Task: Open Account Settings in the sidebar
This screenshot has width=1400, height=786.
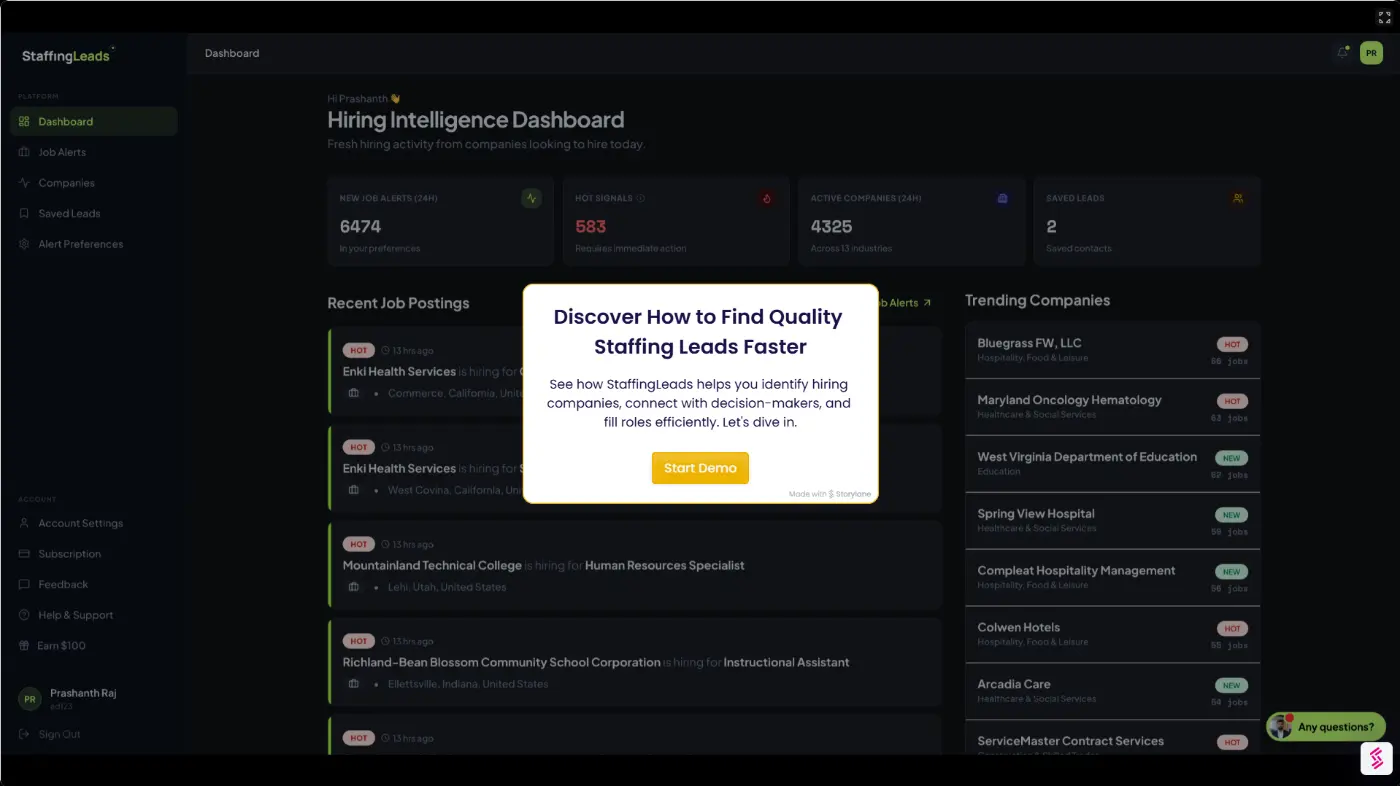Action: [94, 523]
